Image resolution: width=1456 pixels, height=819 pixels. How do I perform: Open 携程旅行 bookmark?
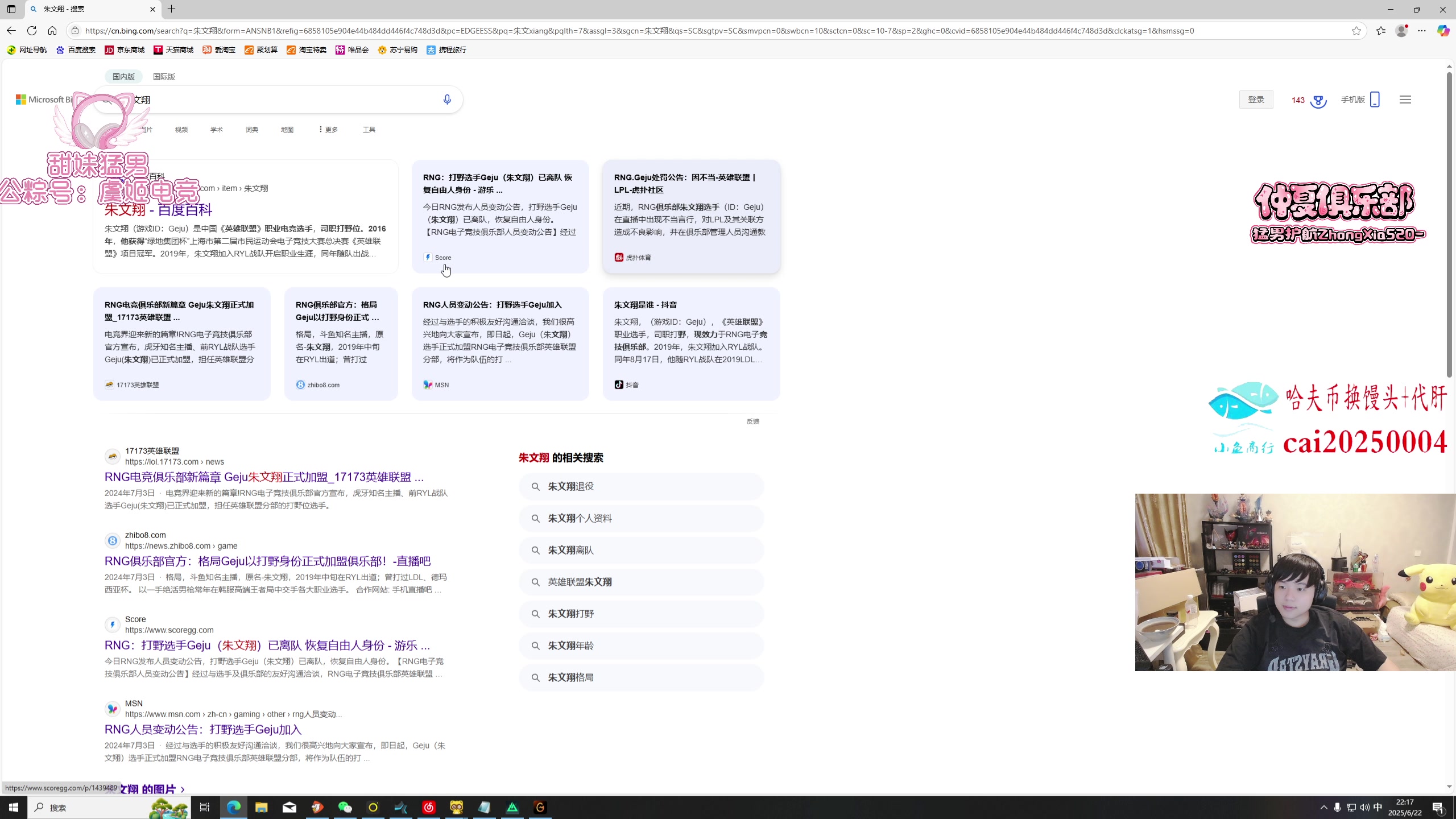[x=446, y=50]
